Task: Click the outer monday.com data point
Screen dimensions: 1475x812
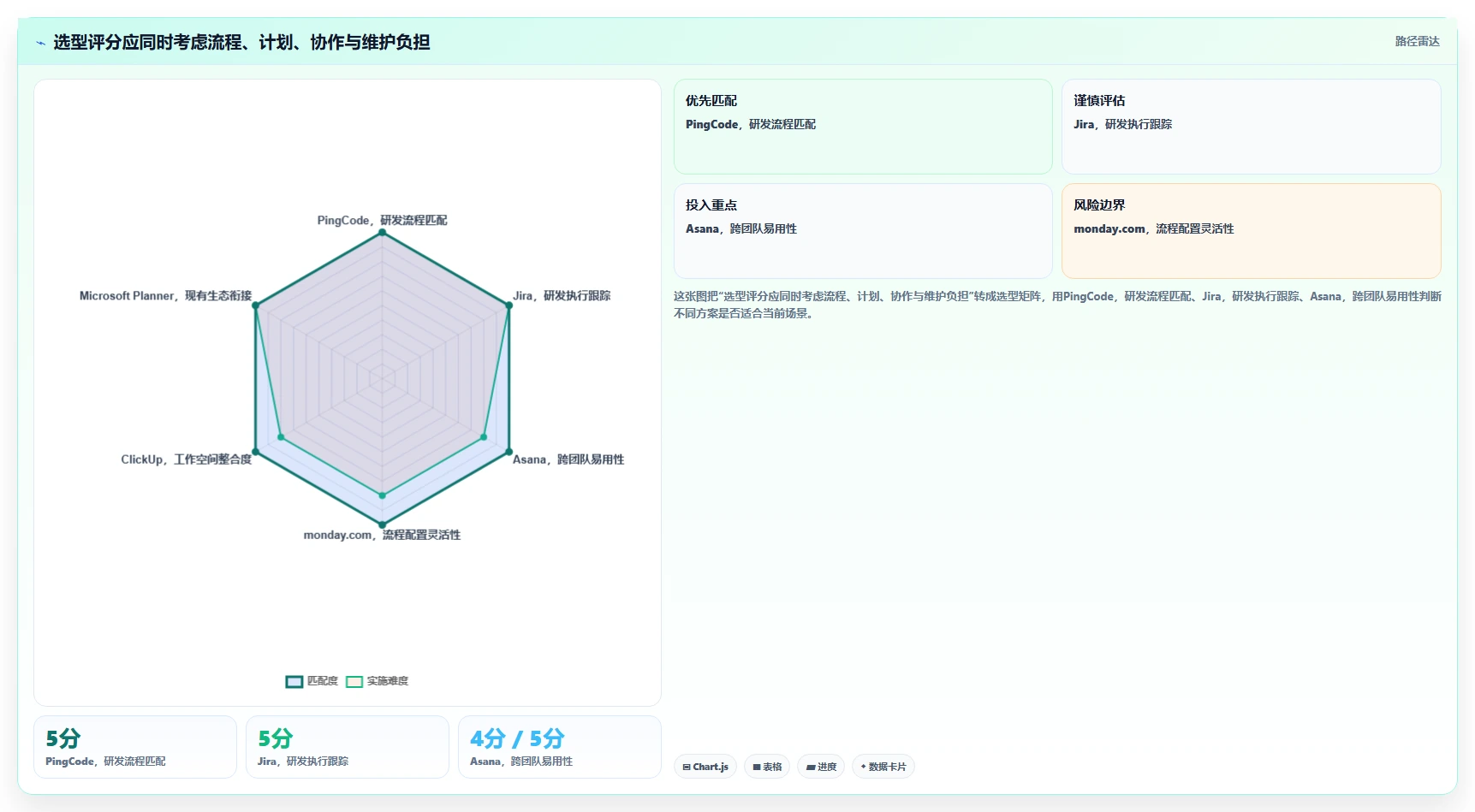Action: point(382,525)
